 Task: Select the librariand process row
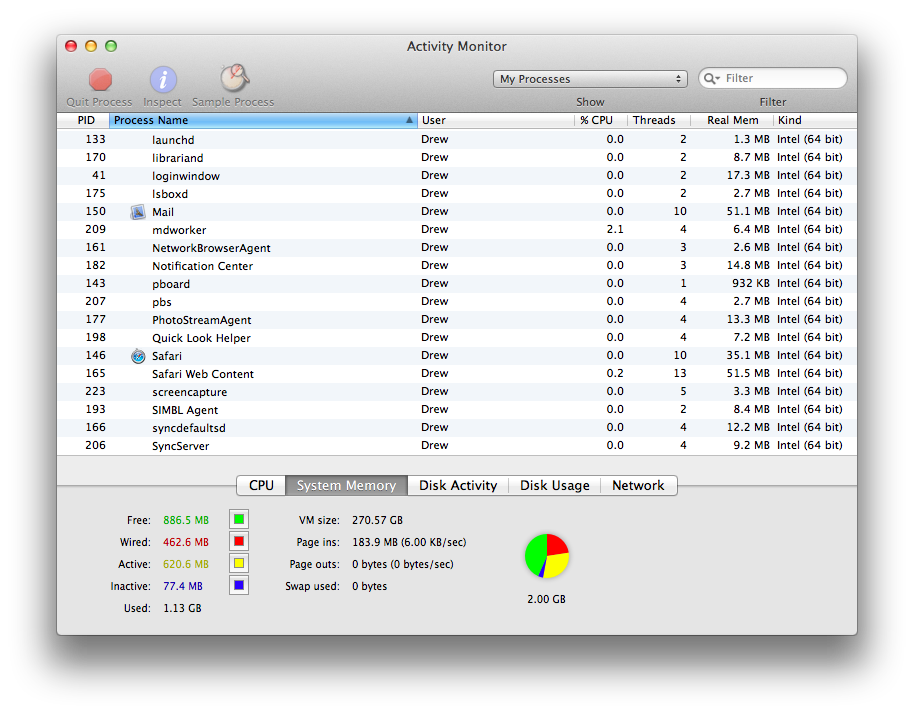(457, 158)
